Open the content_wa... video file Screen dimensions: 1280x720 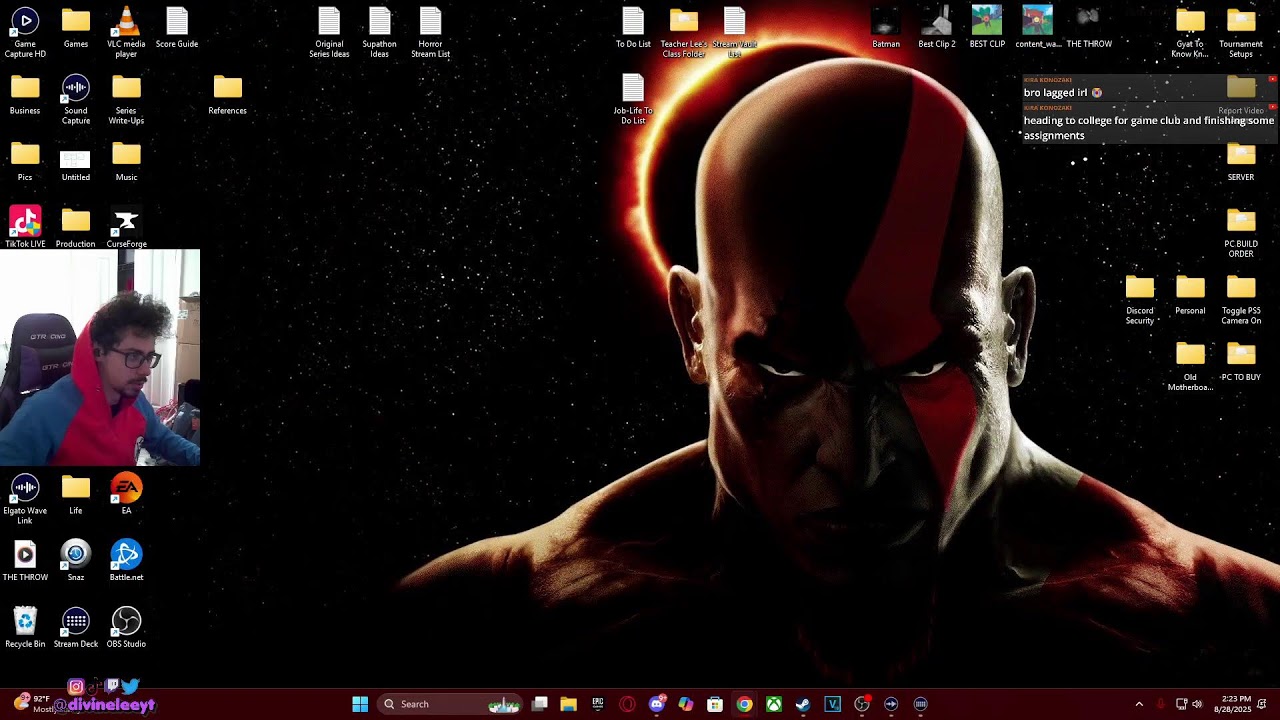(1038, 27)
